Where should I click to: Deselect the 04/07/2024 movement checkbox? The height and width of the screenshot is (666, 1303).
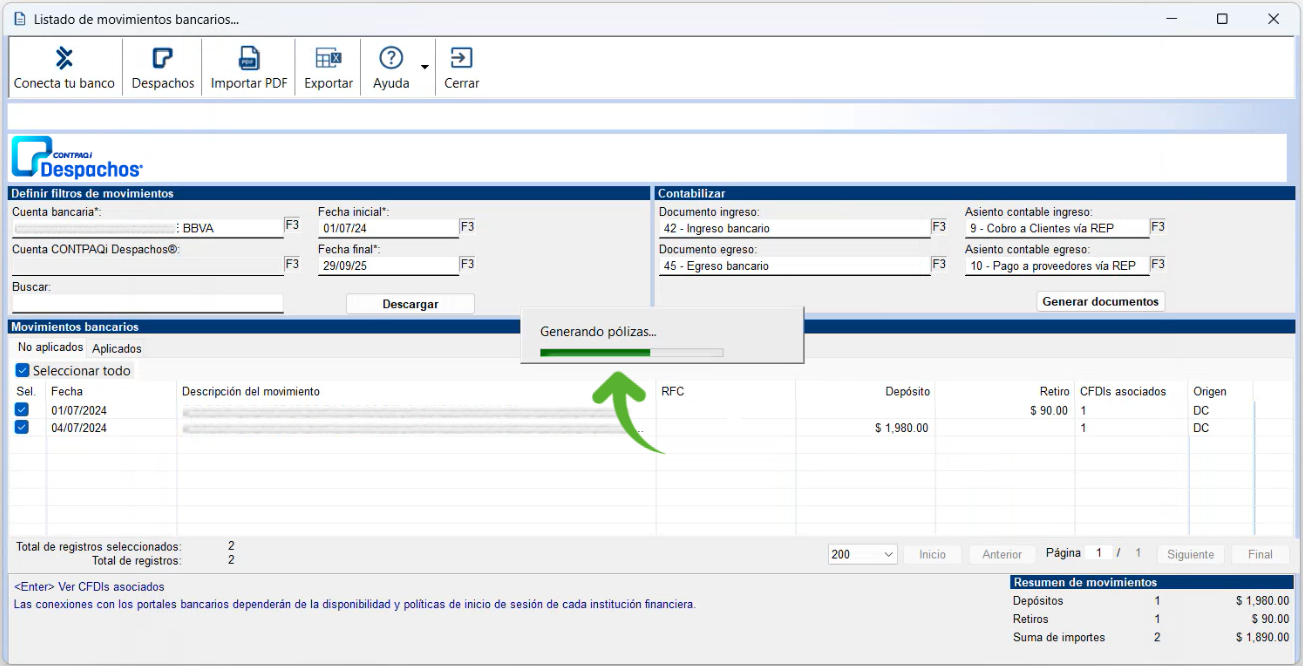22,428
